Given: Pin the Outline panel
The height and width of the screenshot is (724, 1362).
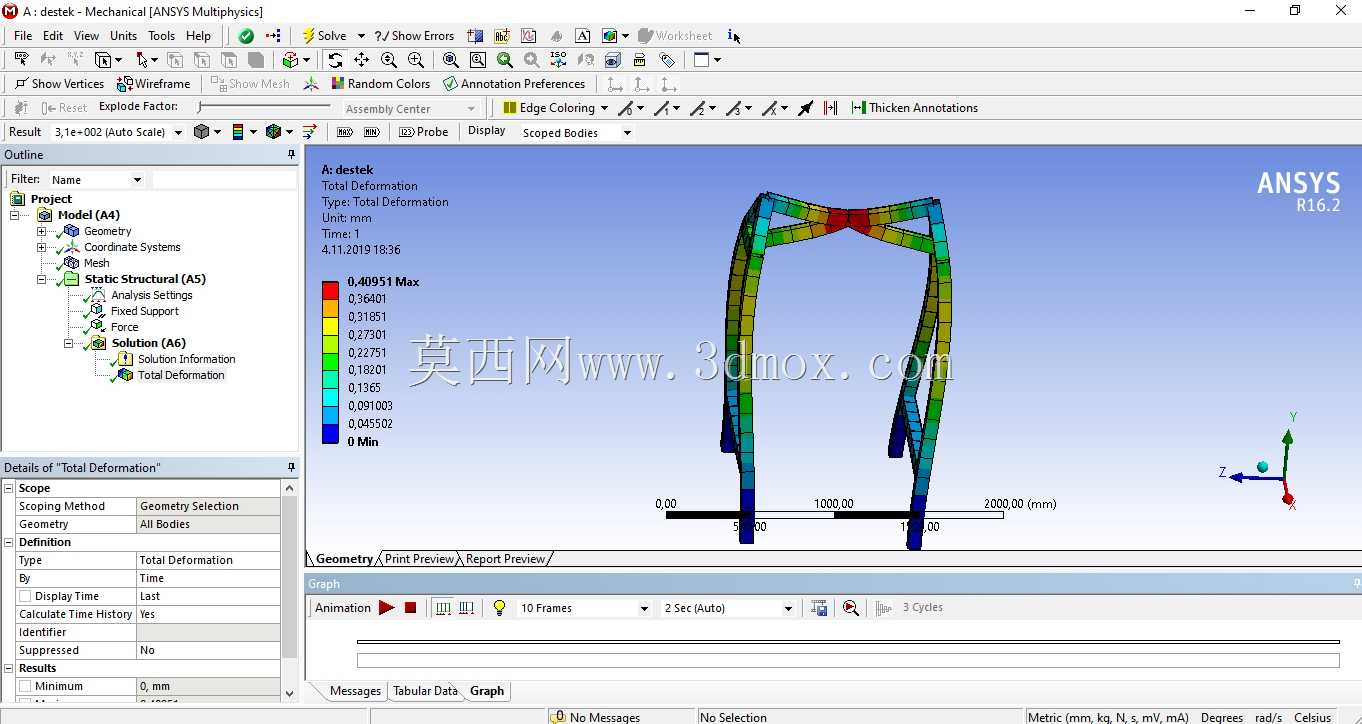Looking at the screenshot, I should (291, 155).
